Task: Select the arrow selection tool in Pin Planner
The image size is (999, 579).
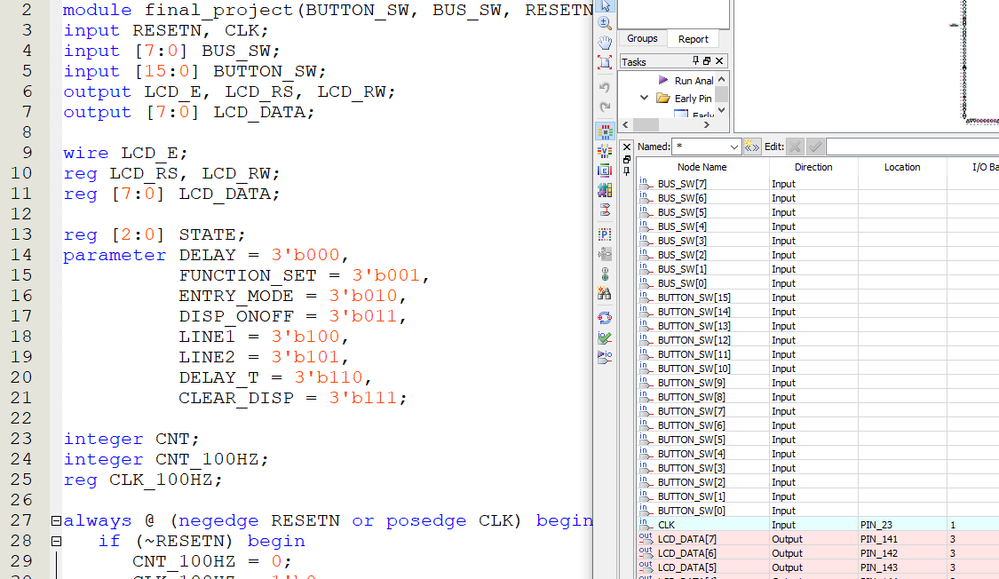Action: pyautogui.click(x=605, y=5)
